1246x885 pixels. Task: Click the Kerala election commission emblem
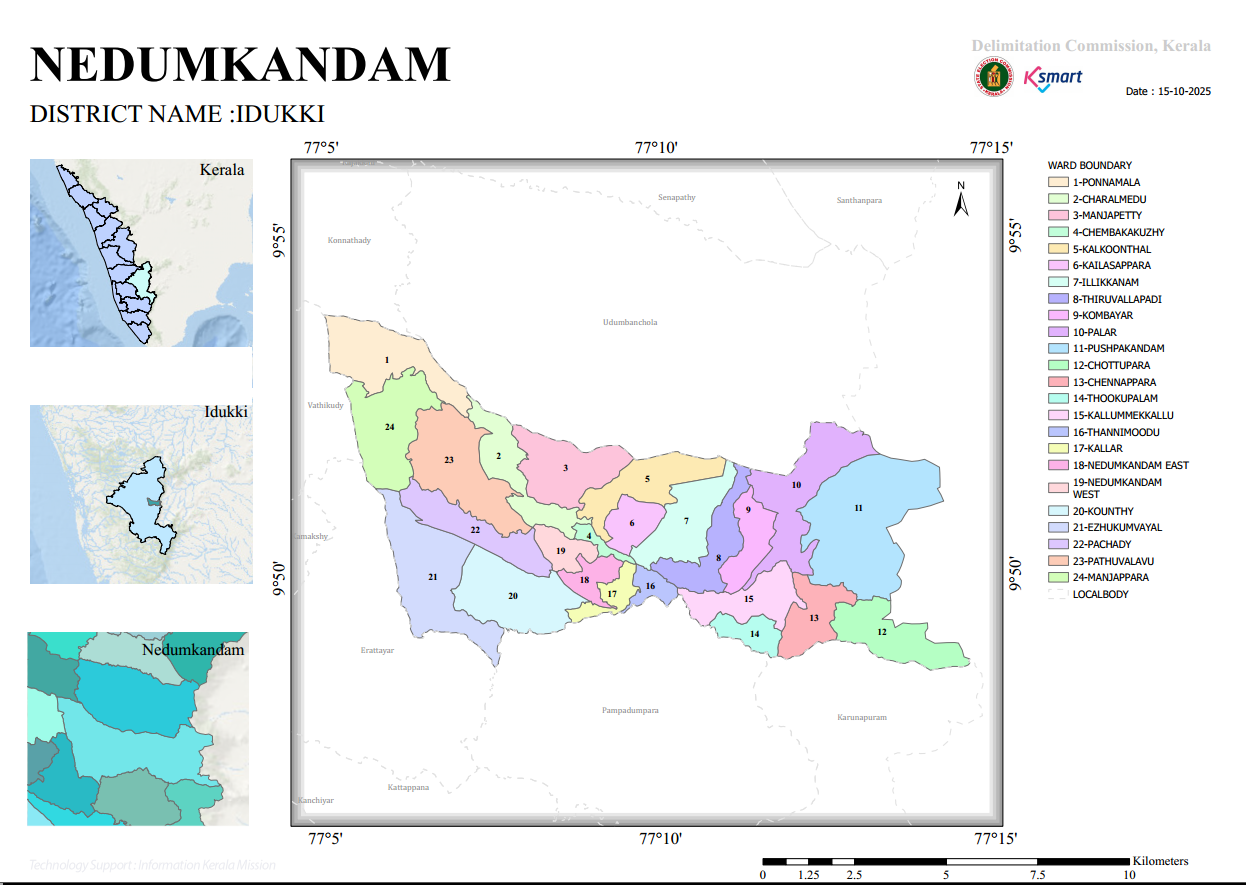(x=992, y=77)
